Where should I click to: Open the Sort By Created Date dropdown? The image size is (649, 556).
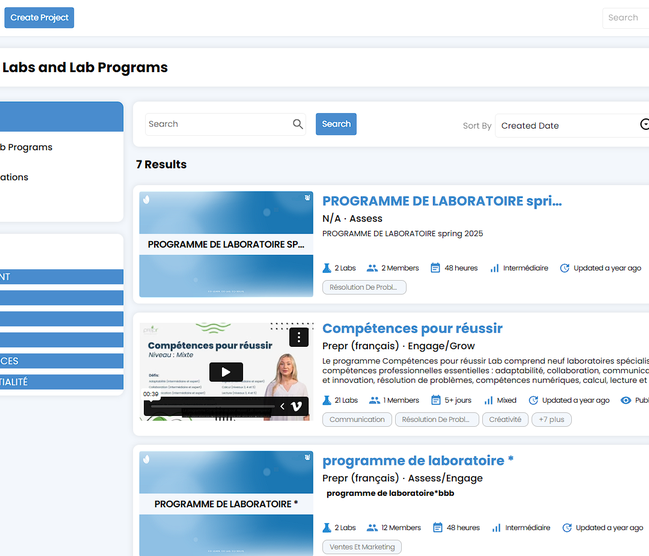click(x=572, y=126)
